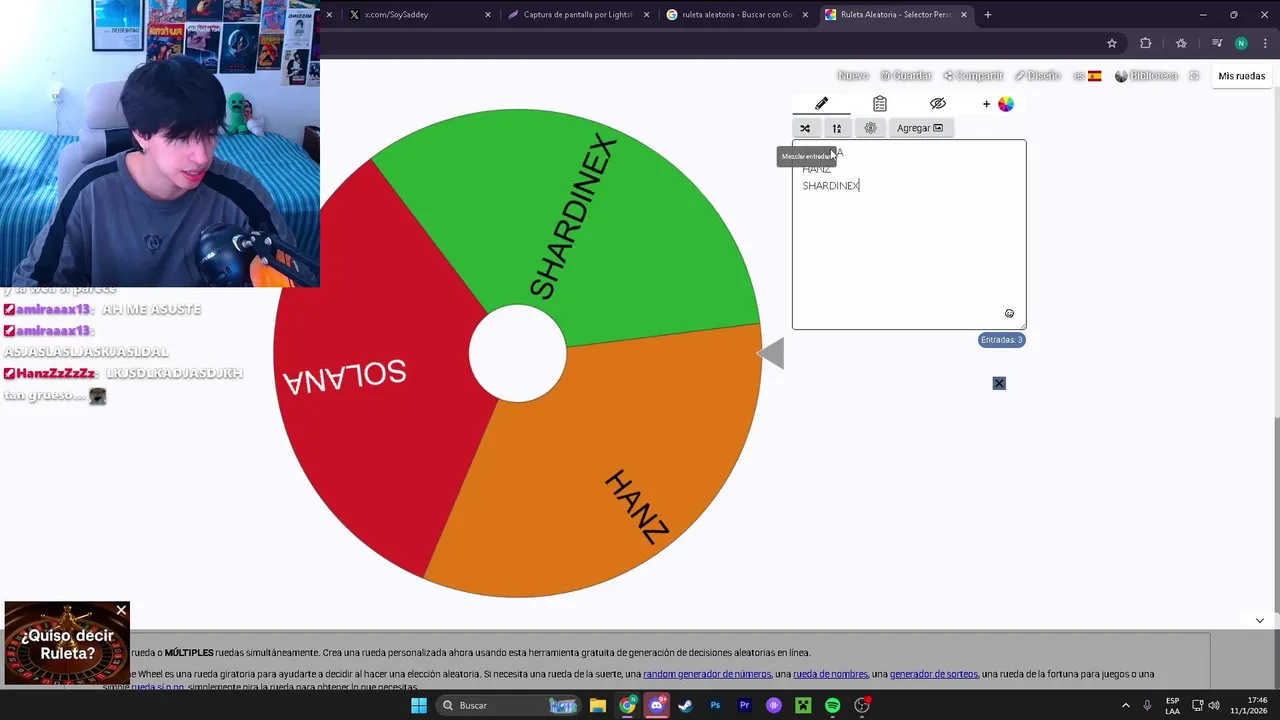The width and height of the screenshot is (1280, 720).
Task: Open Discord from the taskbar
Action: (x=656, y=705)
